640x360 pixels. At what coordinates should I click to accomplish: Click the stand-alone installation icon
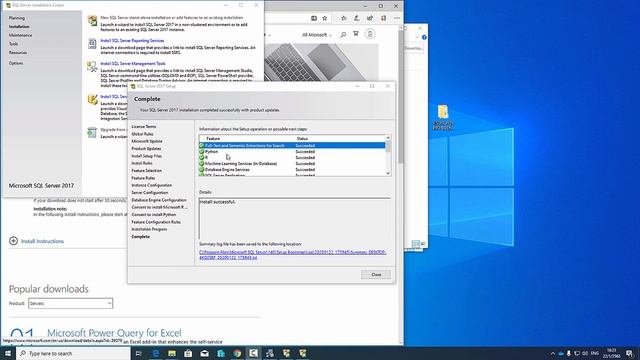[93, 20]
